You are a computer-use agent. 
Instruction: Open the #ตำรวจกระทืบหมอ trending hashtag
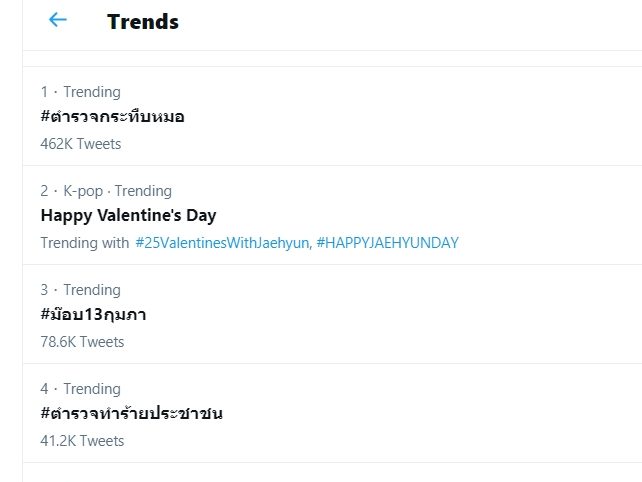pyautogui.click(x=112, y=116)
